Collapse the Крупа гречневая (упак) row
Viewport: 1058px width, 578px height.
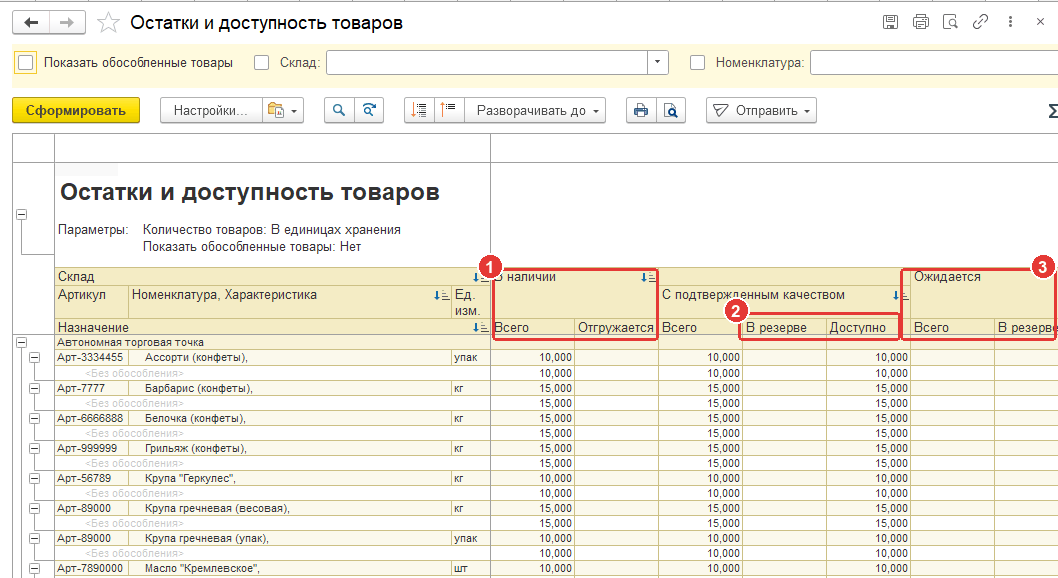(34, 538)
